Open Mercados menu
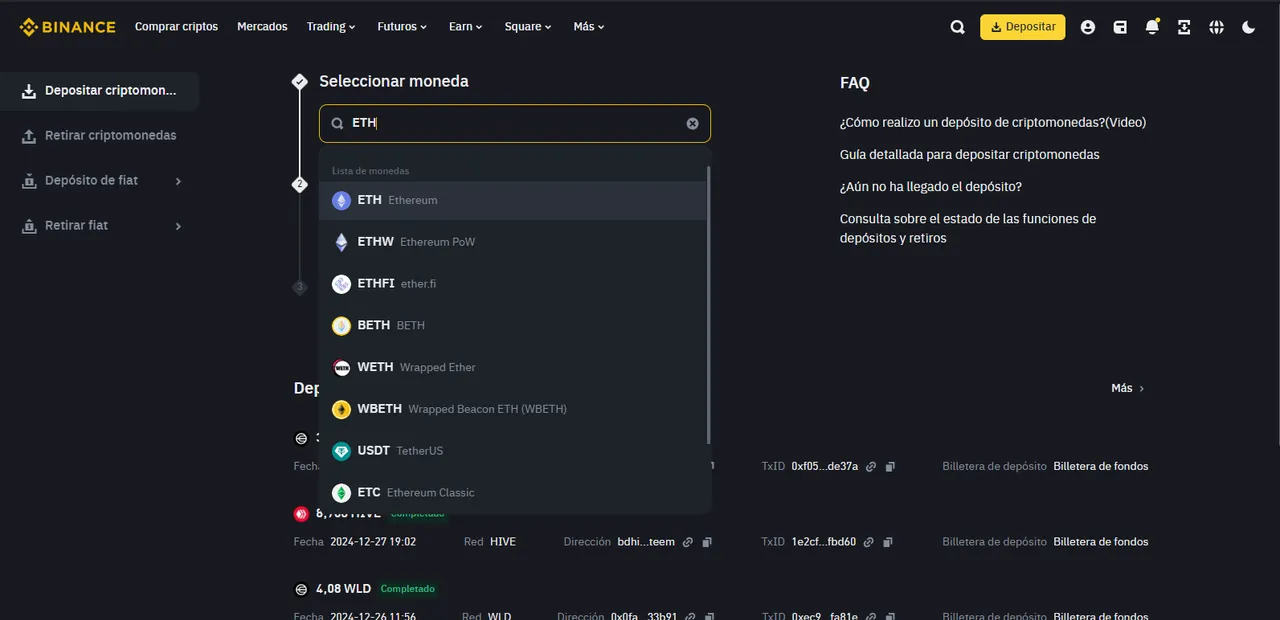 click(x=262, y=27)
